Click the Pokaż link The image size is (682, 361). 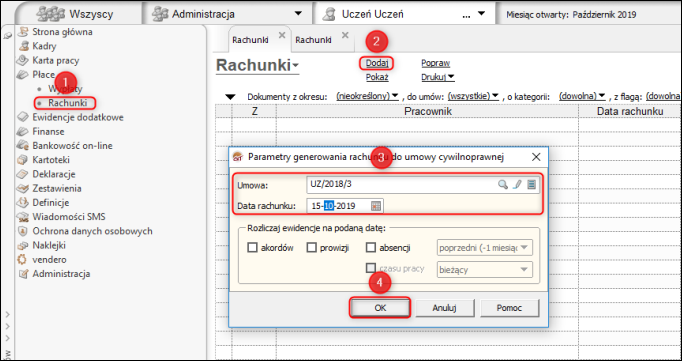point(377,77)
